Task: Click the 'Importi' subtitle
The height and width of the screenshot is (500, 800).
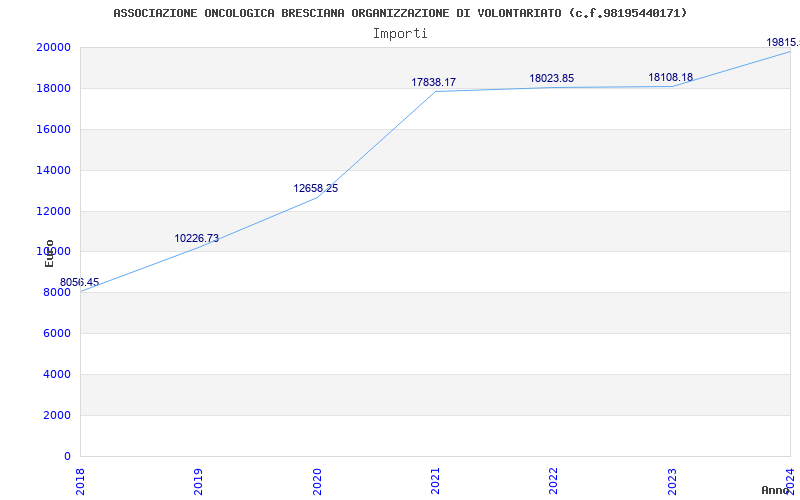Action: (400, 34)
